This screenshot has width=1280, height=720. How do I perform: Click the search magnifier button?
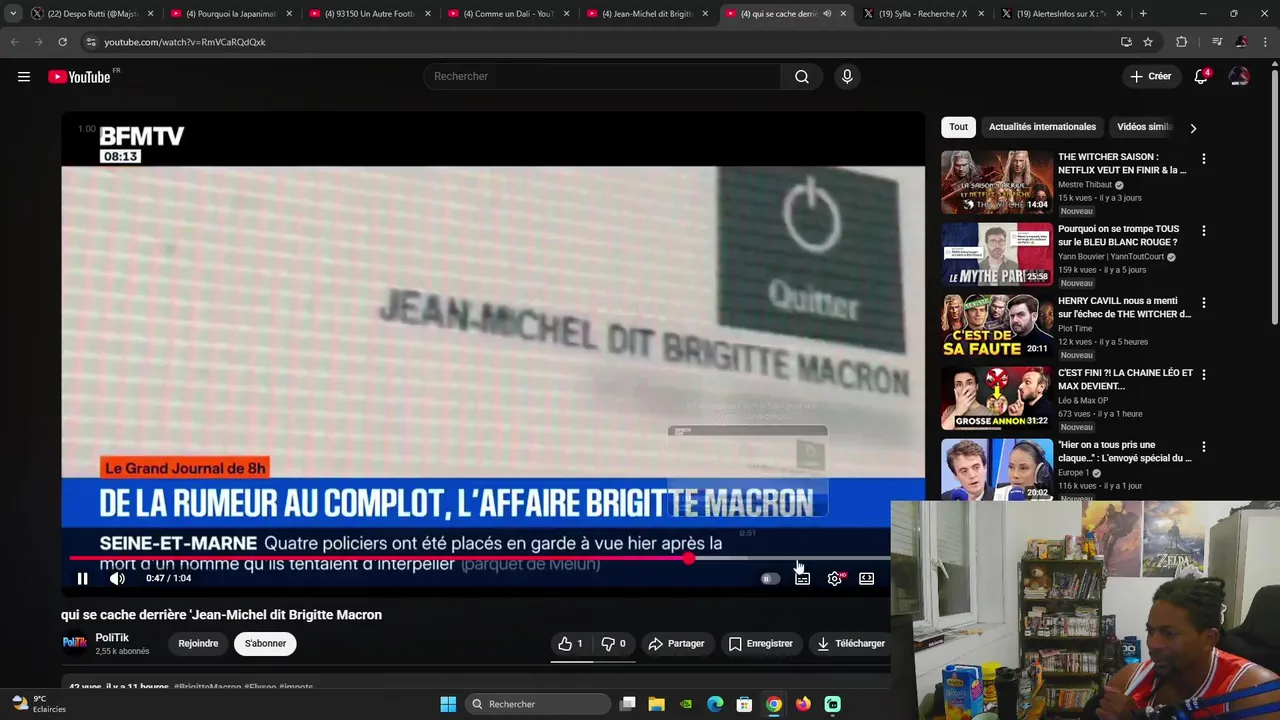click(801, 76)
